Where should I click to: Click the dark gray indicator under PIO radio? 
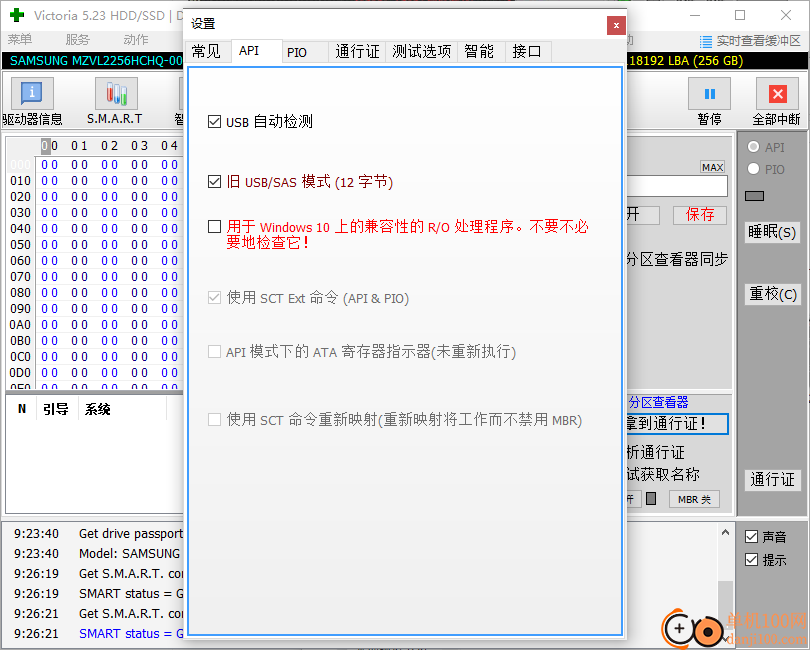tap(754, 196)
